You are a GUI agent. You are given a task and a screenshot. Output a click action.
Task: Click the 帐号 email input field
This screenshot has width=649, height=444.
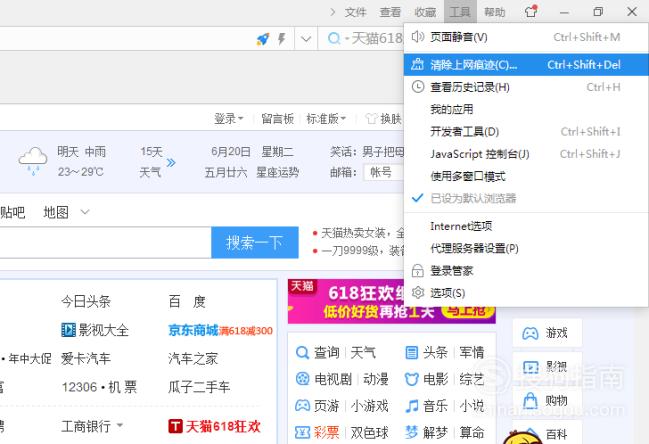click(383, 172)
